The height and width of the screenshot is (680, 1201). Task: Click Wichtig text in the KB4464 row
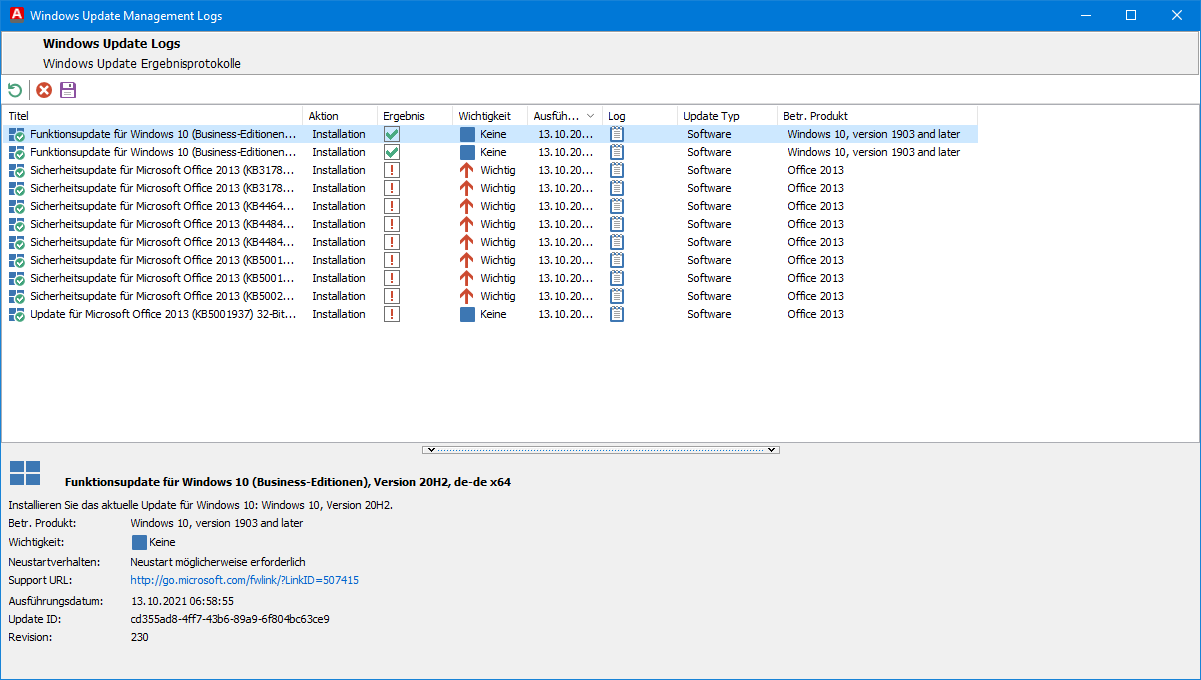tap(498, 206)
